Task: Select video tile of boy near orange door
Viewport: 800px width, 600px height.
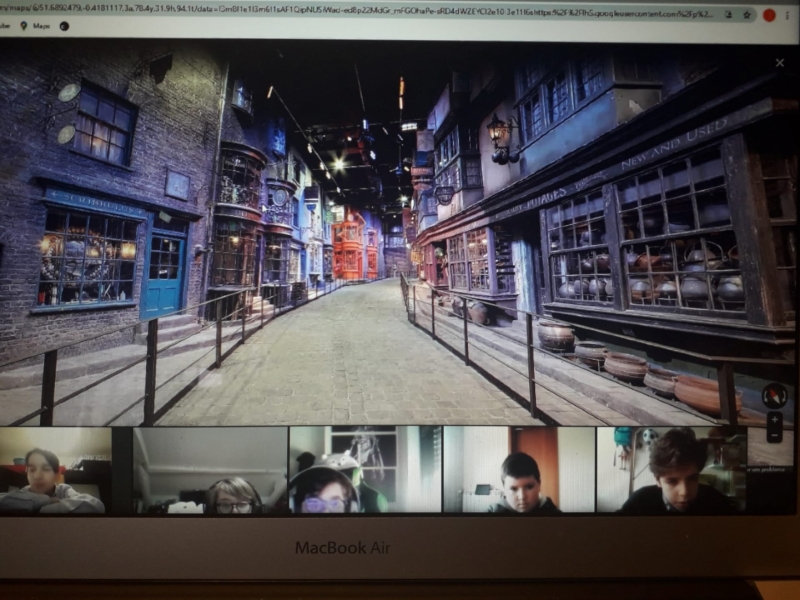Action: point(519,470)
